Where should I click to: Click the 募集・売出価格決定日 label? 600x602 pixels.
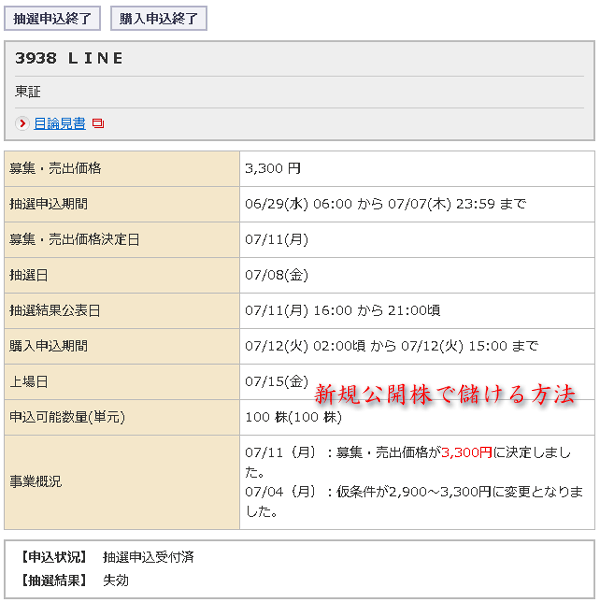pos(74,240)
